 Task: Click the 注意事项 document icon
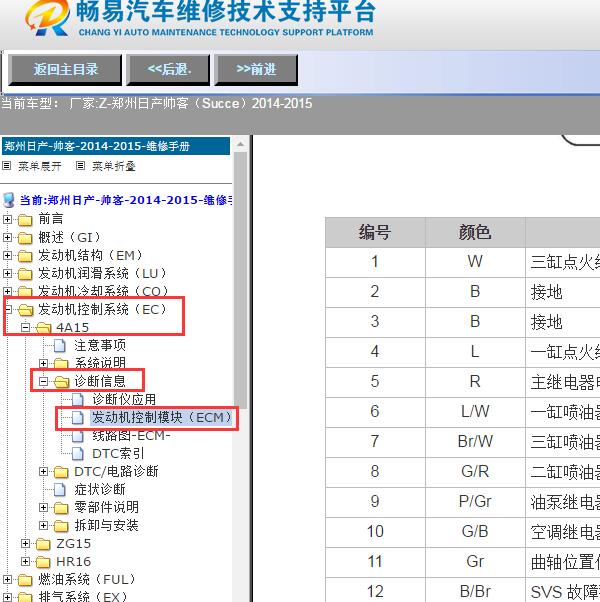coord(60,346)
